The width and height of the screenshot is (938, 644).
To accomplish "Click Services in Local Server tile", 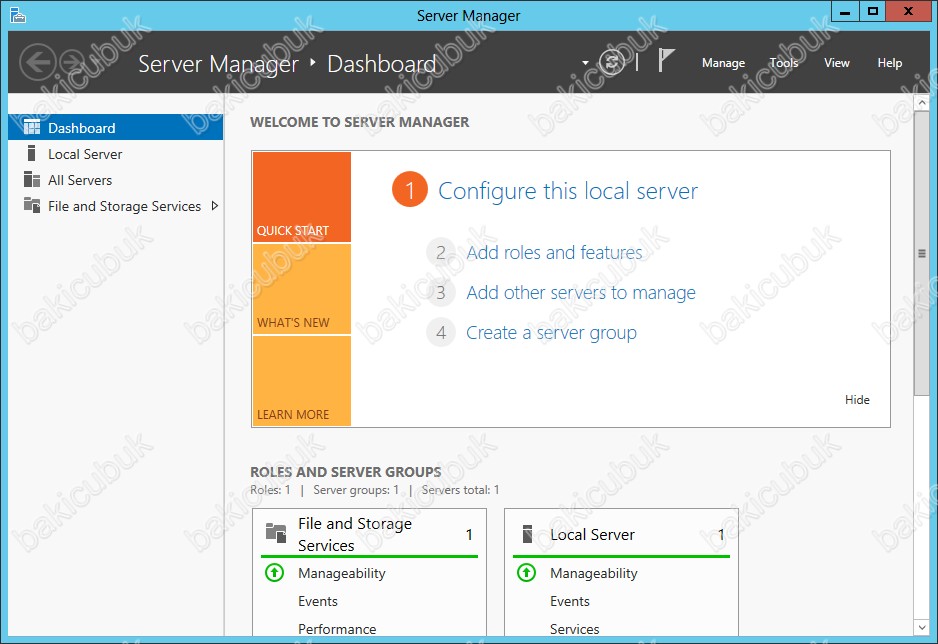I will coord(574,629).
